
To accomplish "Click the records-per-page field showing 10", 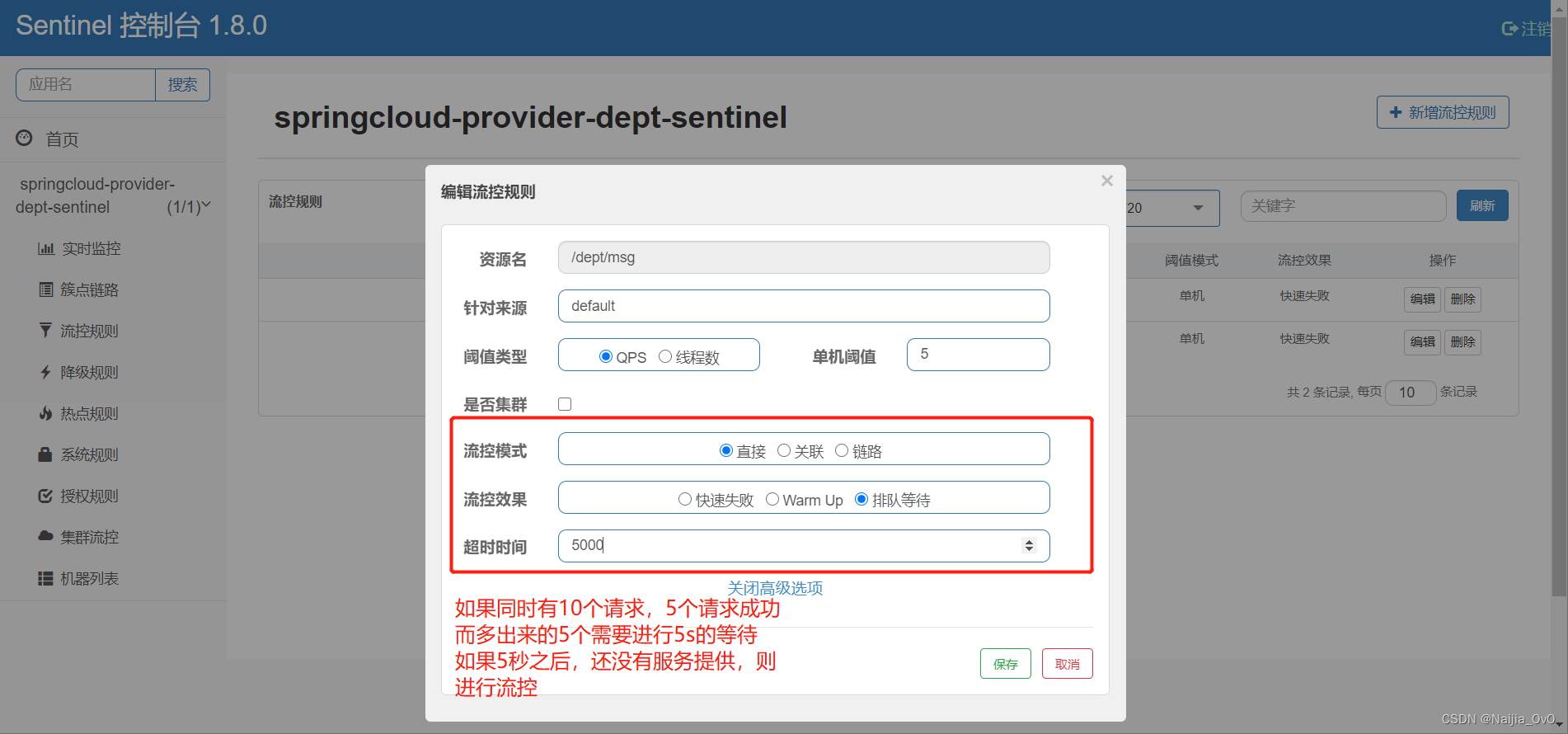I will point(1411,393).
